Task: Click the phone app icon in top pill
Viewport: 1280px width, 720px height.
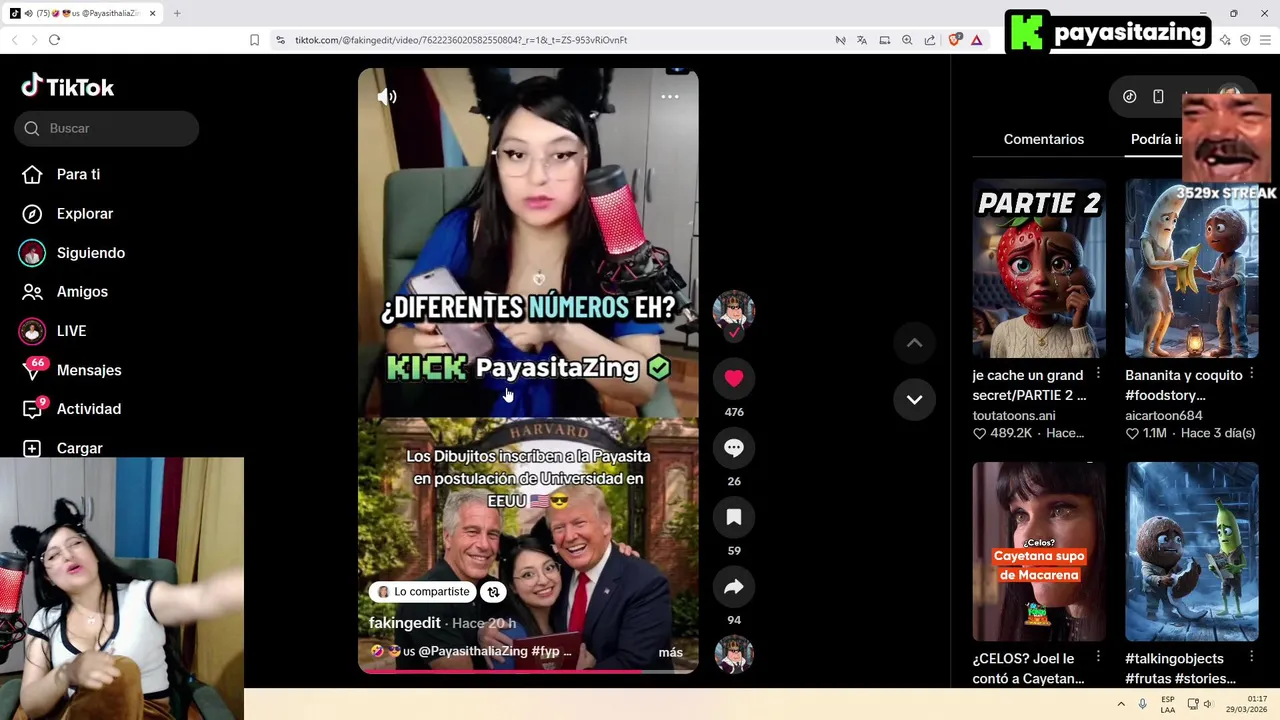Action: (1158, 97)
